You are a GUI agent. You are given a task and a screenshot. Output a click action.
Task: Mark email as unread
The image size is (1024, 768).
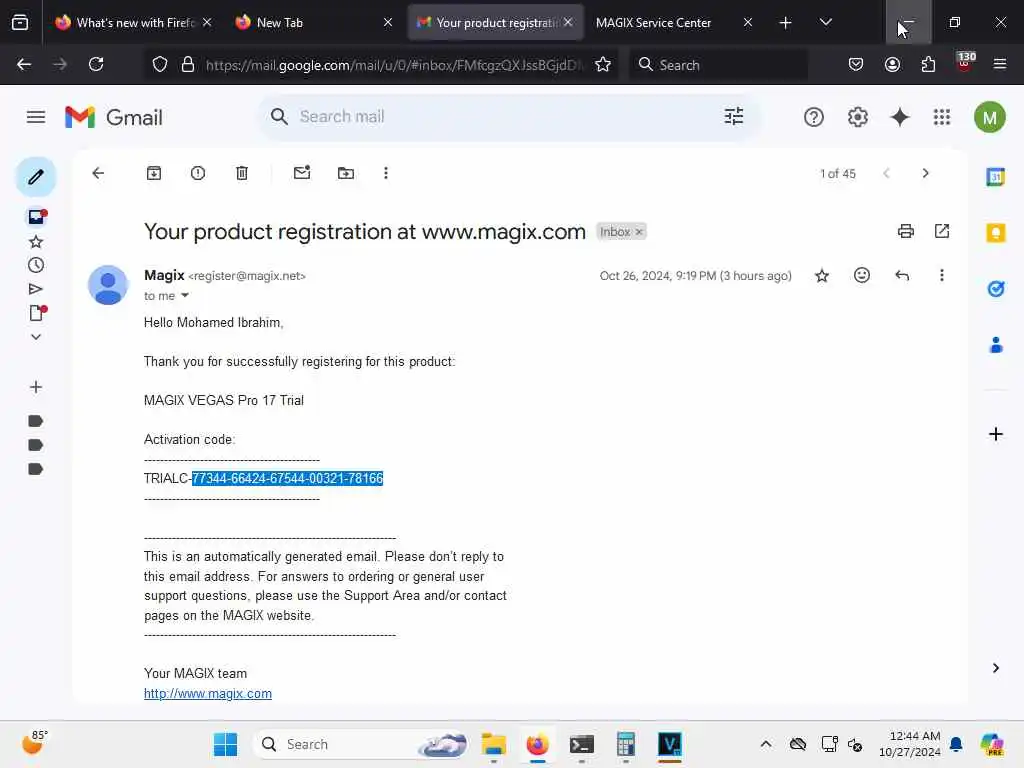tap(302, 172)
